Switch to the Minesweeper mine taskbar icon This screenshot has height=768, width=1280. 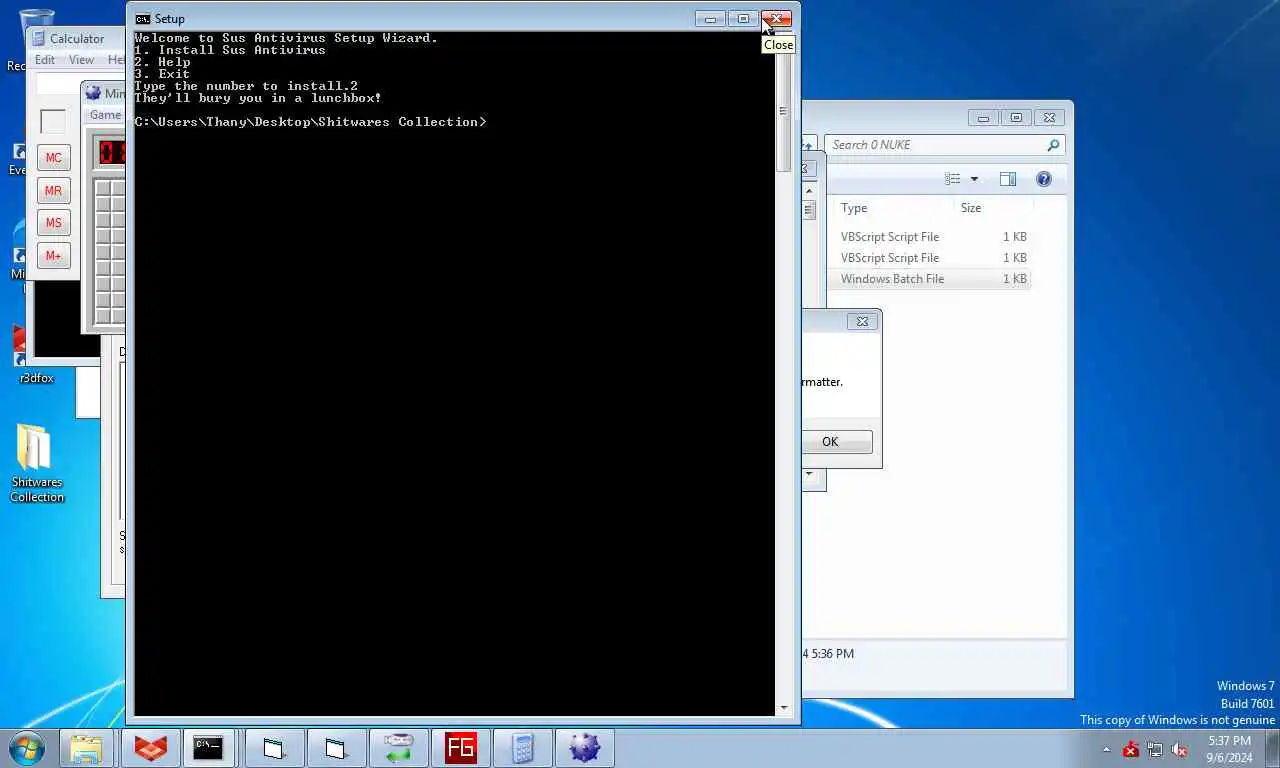pos(584,748)
